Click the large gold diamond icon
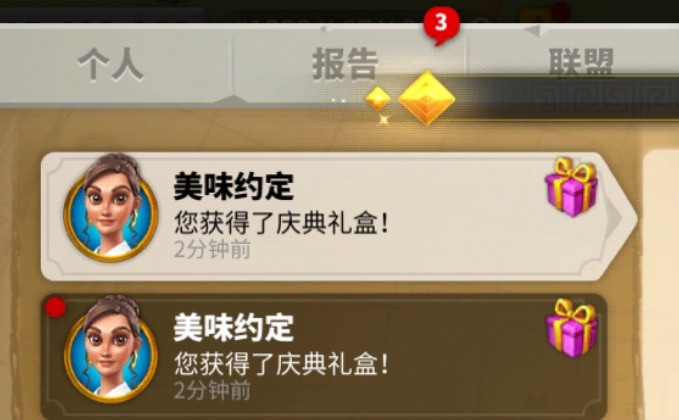This screenshot has height=420, width=679. point(427,98)
